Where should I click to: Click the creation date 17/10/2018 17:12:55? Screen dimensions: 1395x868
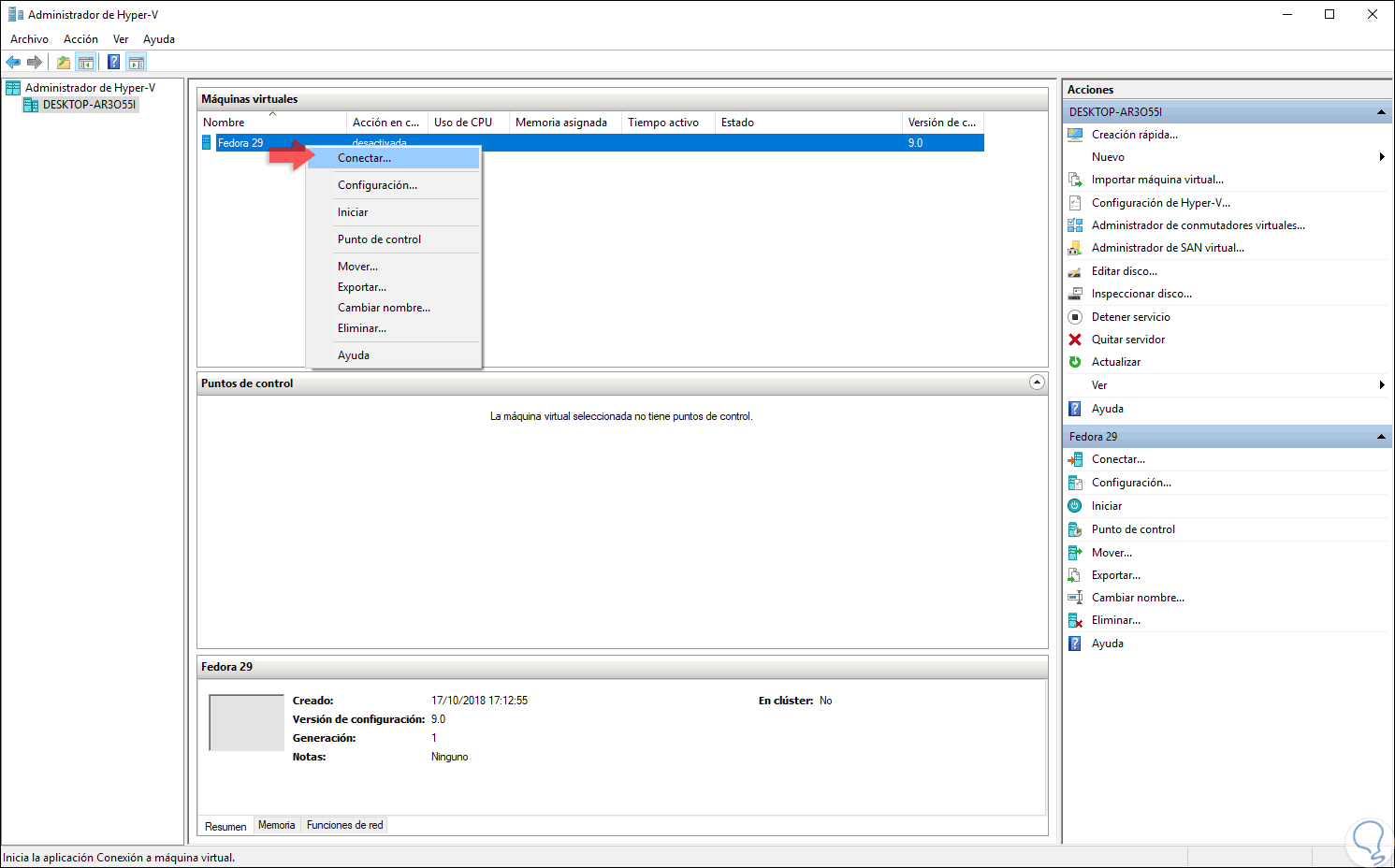coord(479,701)
